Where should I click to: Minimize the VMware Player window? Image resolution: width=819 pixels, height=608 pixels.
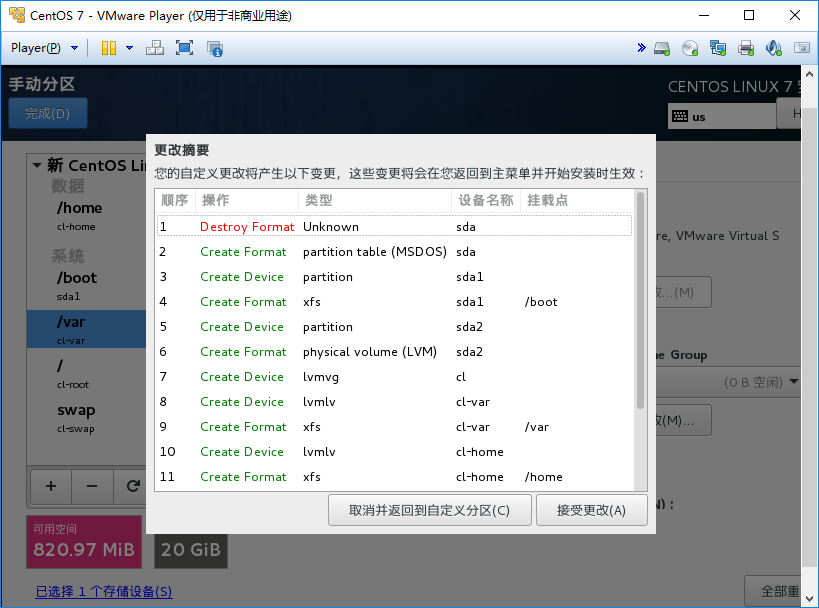(704, 15)
